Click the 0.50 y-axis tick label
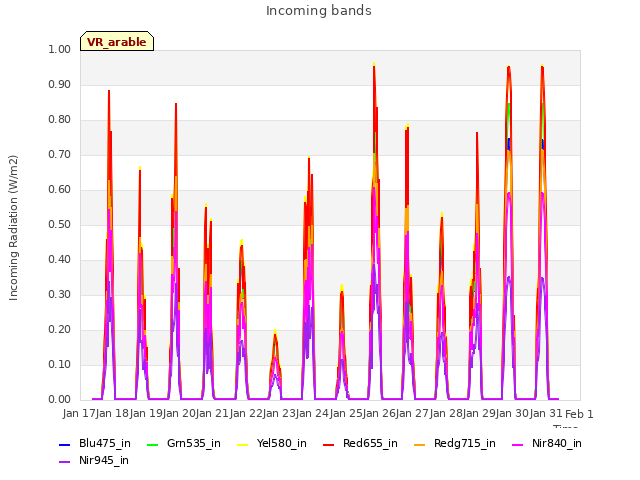This screenshot has width=640, height=480. [x=60, y=224]
